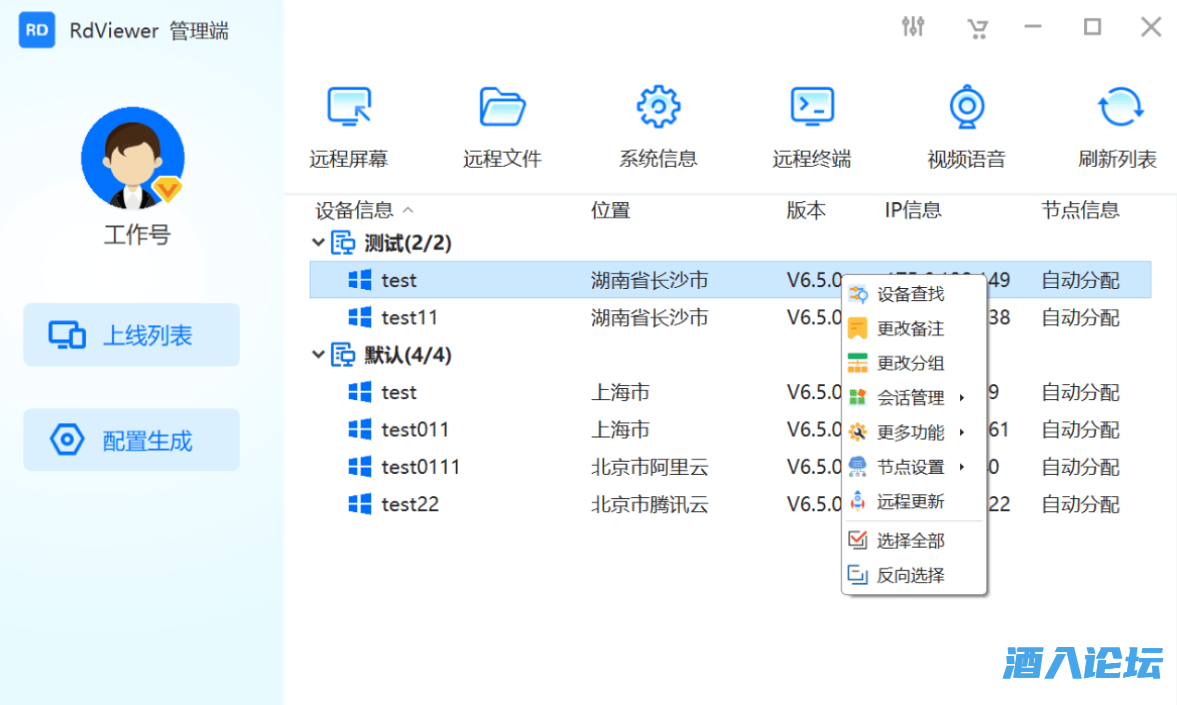The image size is (1177, 705).
Task: Click the 设备查找 search icon
Action: (x=857, y=294)
